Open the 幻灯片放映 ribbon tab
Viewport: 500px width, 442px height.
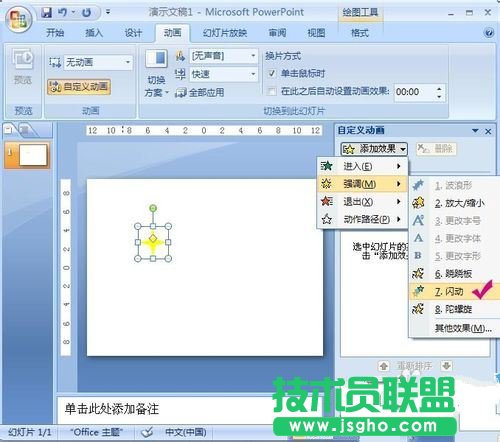pyautogui.click(x=225, y=33)
